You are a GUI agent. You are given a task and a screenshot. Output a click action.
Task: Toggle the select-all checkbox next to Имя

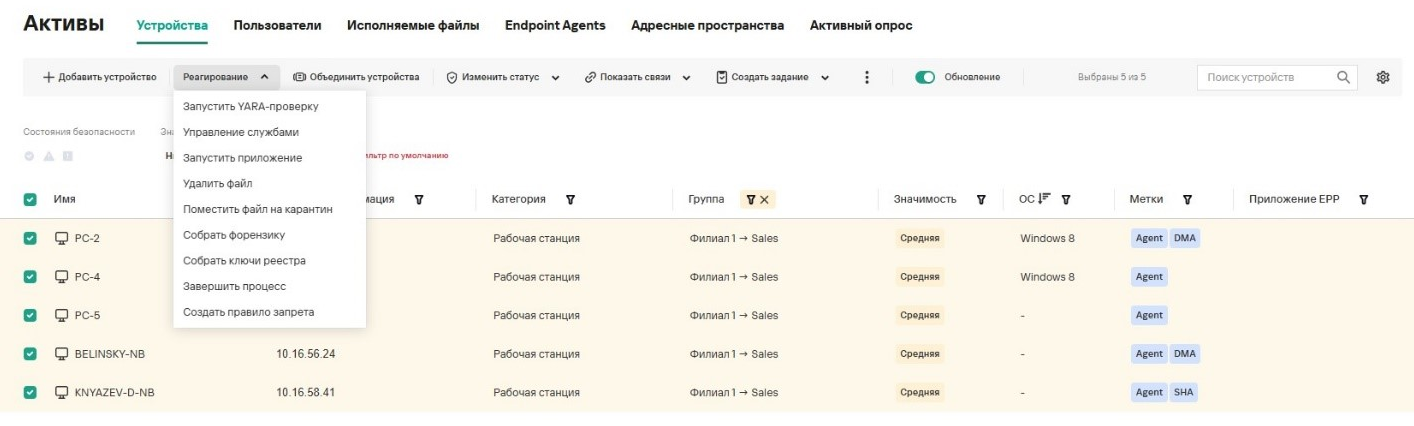(30, 199)
